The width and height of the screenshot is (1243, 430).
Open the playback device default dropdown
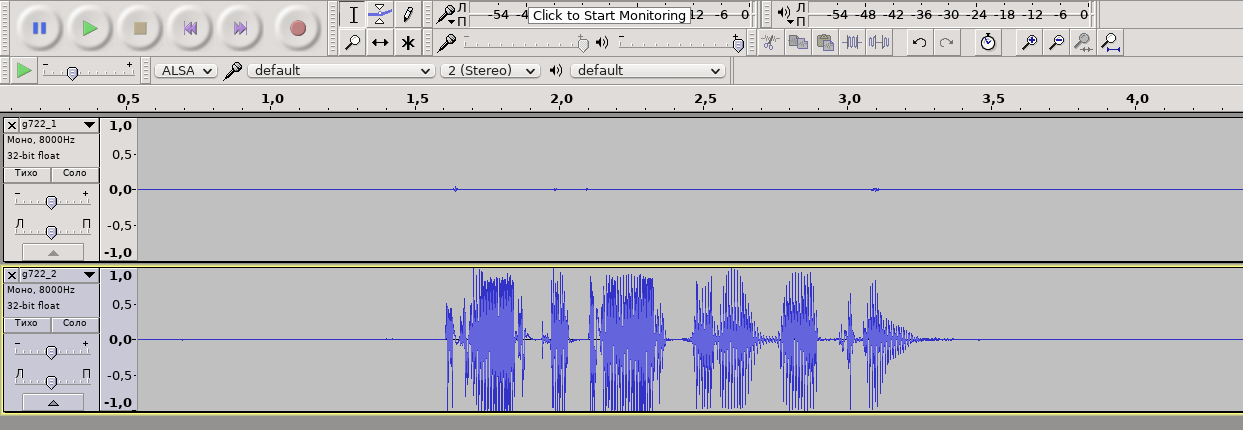648,71
